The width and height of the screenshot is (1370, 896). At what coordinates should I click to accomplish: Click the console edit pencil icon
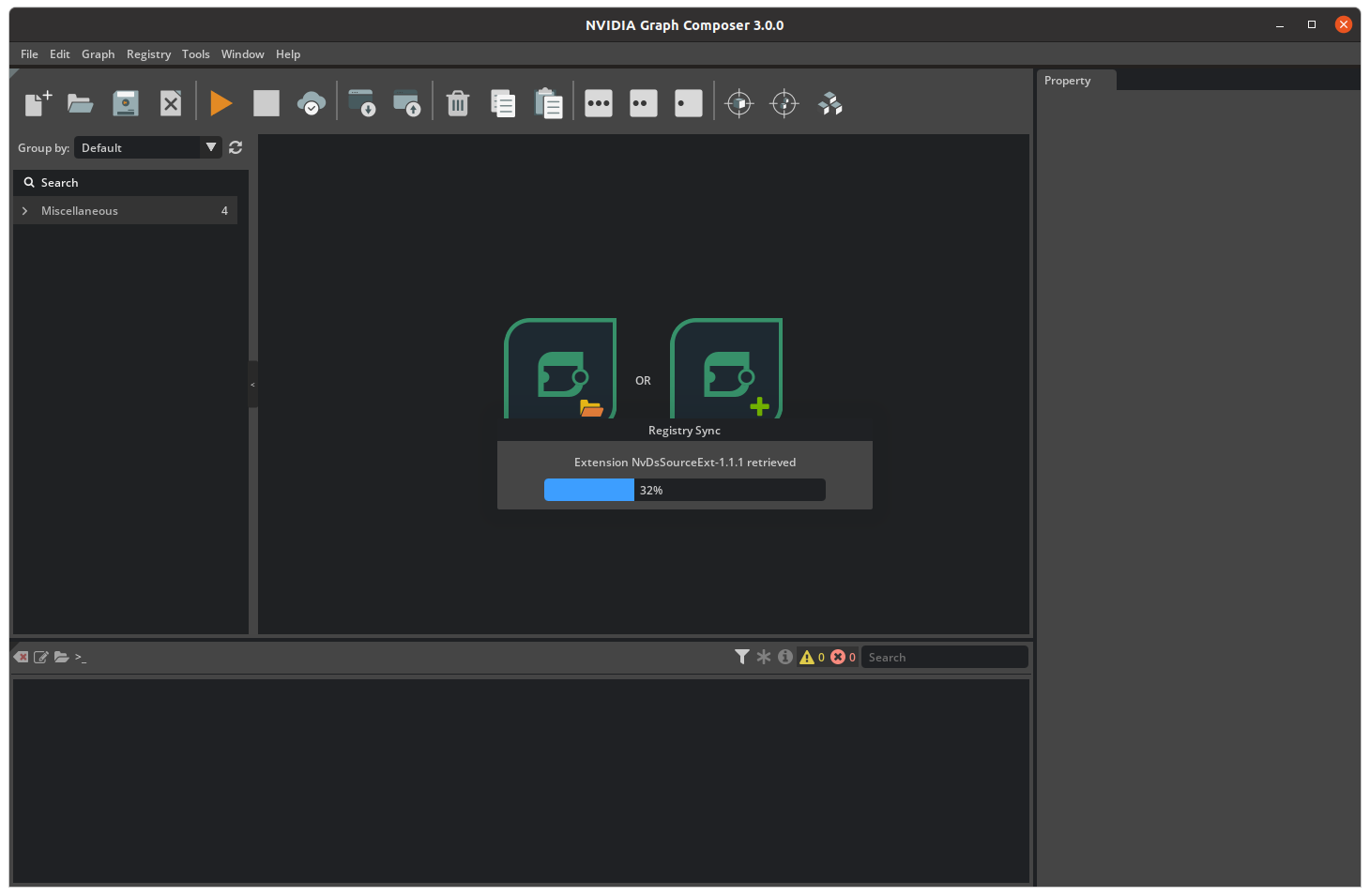point(41,657)
